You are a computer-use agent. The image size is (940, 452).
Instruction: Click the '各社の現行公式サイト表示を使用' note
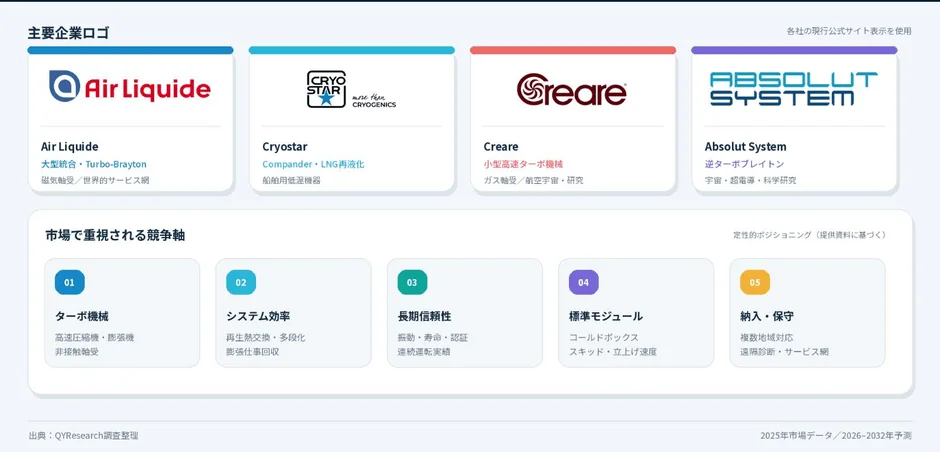pyautogui.click(x=849, y=31)
